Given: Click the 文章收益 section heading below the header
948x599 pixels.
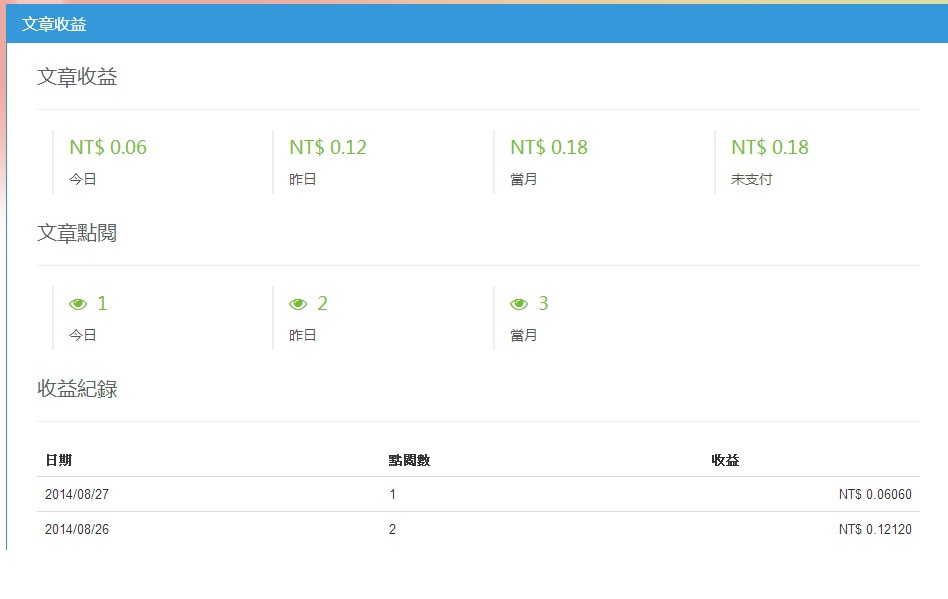Looking at the screenshot, I should pos(77,77).
